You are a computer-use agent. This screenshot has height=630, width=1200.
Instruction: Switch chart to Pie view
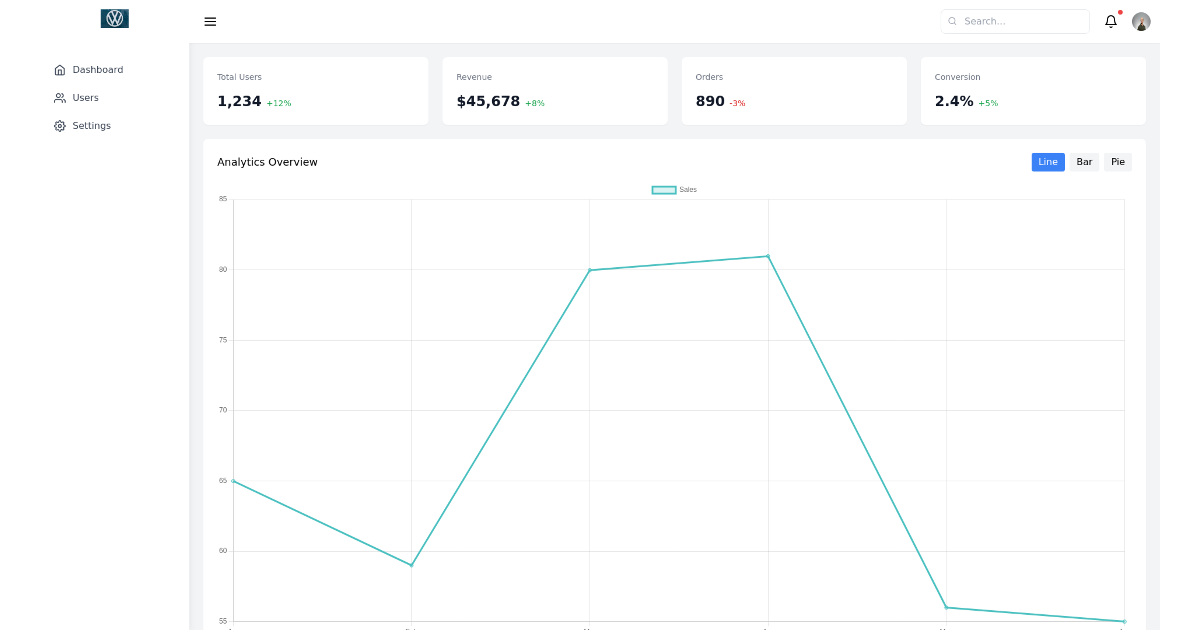click(x=1117, y=161)
